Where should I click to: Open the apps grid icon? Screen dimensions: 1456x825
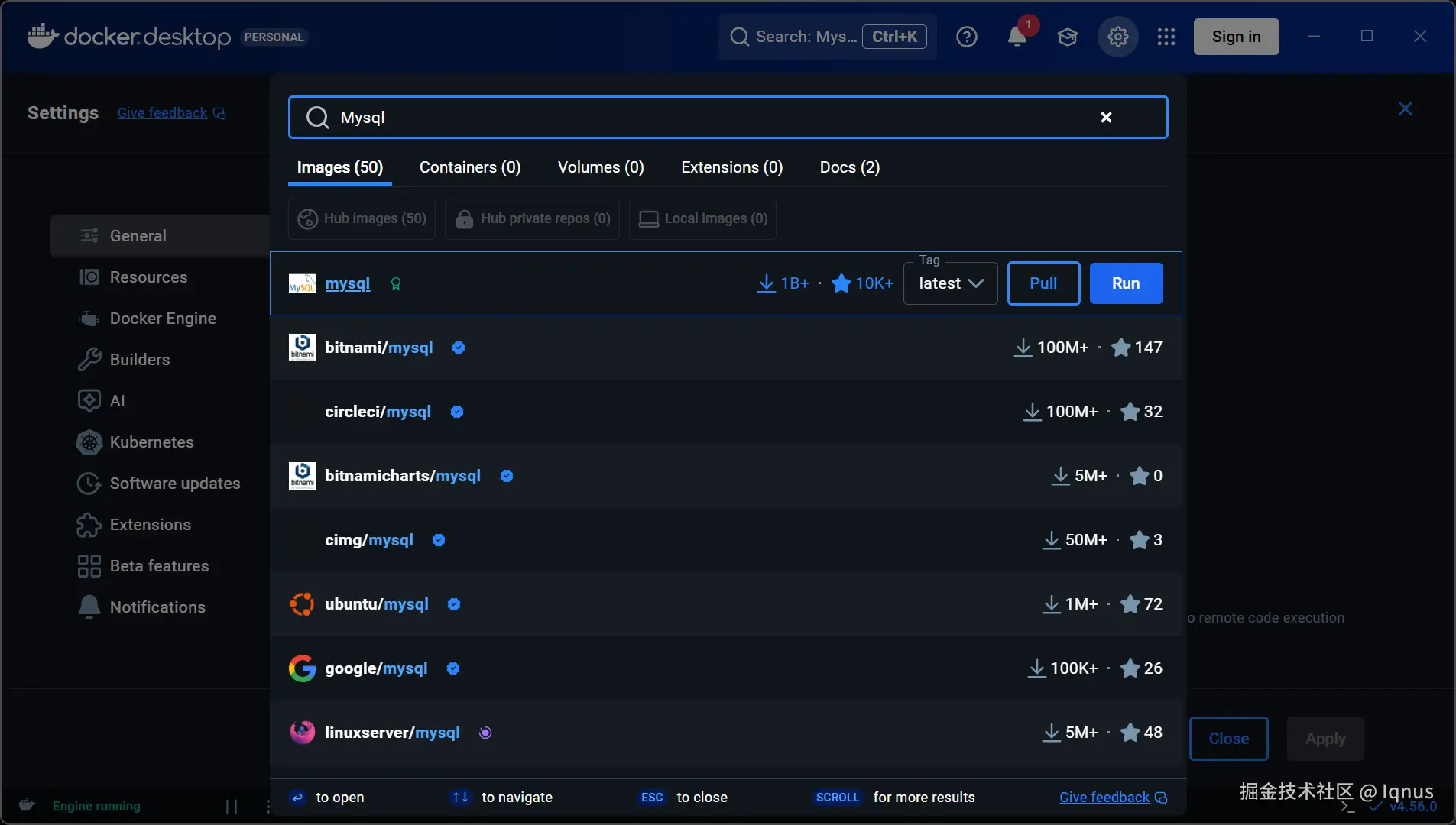pyautogui.click(x=1166, y=37)
